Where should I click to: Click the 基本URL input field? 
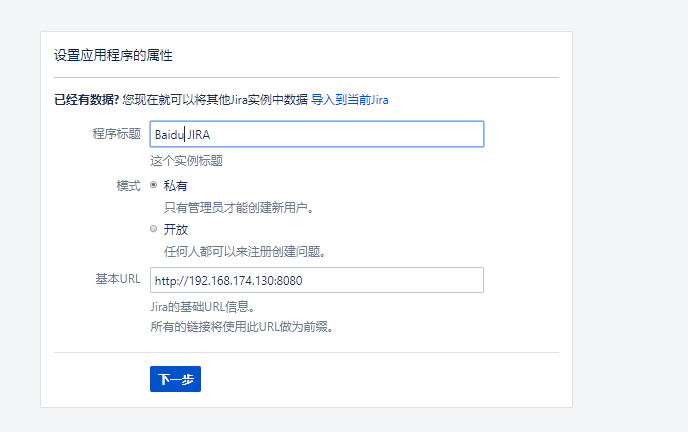(x=317, y=280)
